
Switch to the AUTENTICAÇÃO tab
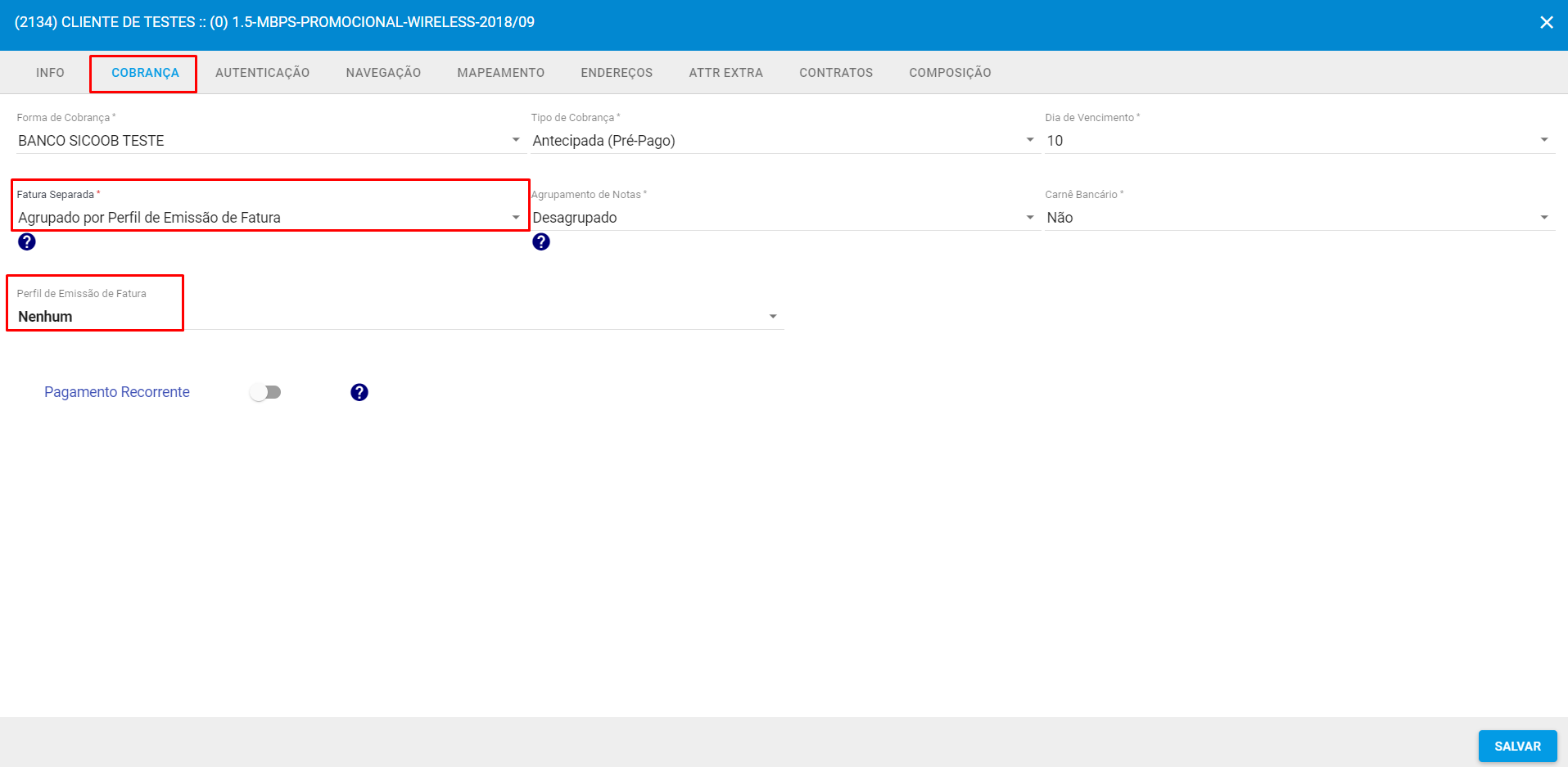pyautogui.click(x=262, y=73)
